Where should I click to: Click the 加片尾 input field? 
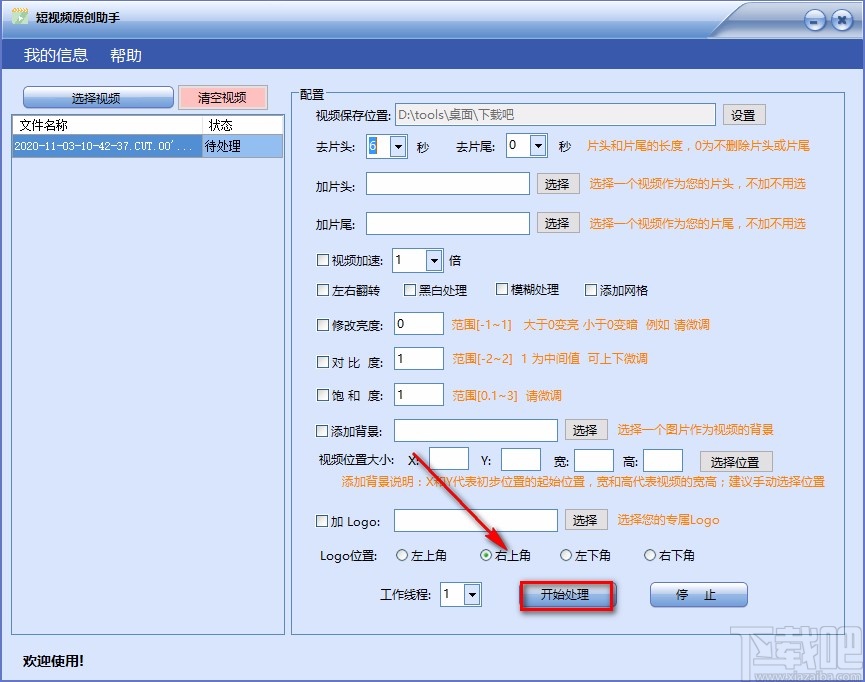[x=448, y=223]
